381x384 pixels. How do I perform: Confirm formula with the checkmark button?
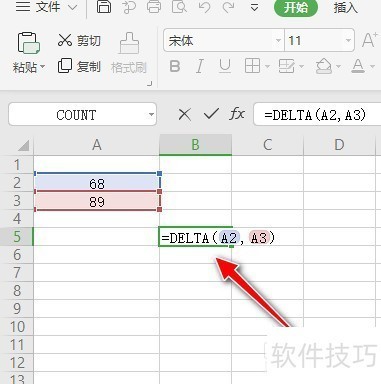(x=211, y=114)
